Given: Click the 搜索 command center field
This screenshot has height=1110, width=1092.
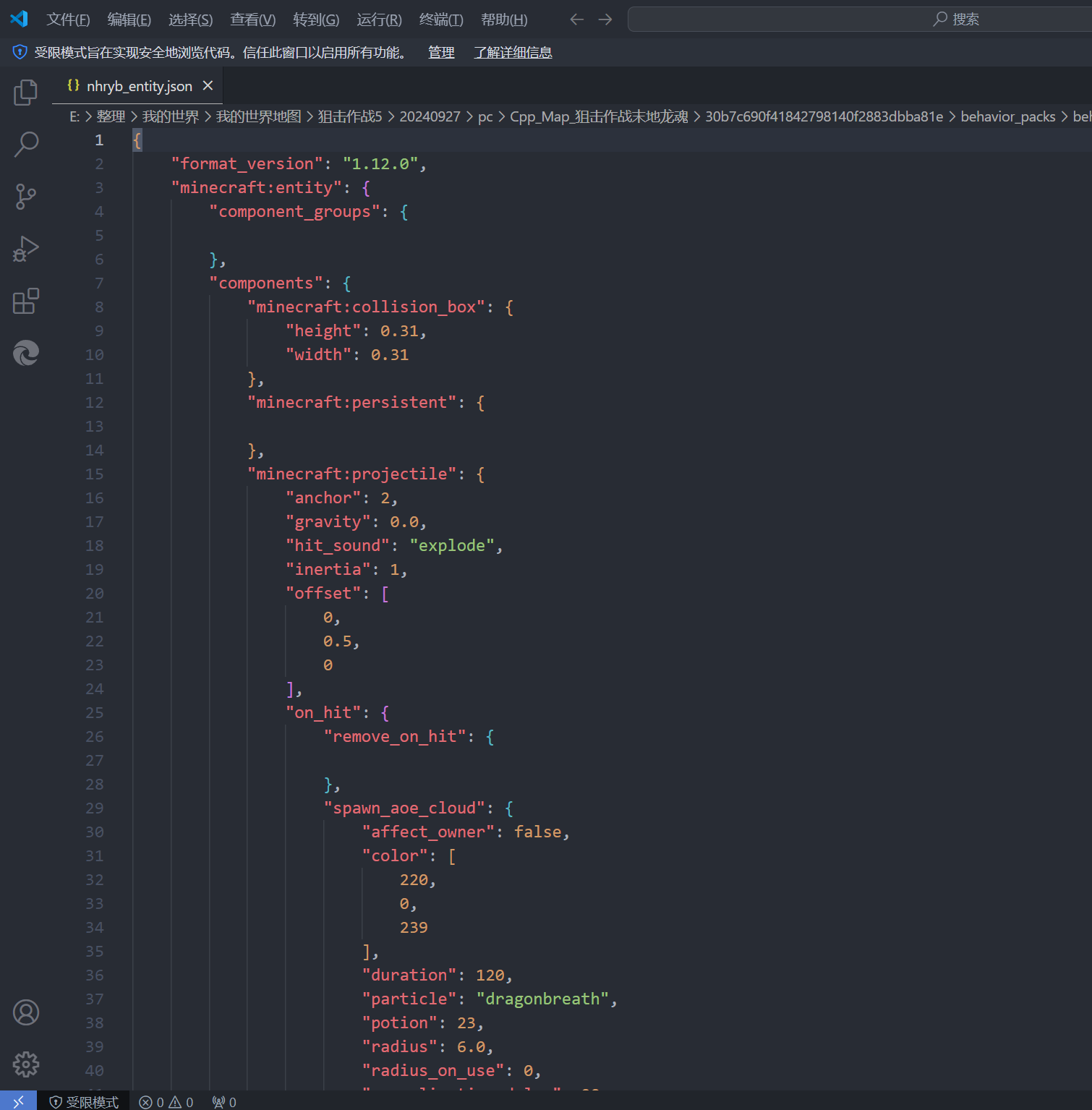Looking at the screenshot, I should point(861,20).
